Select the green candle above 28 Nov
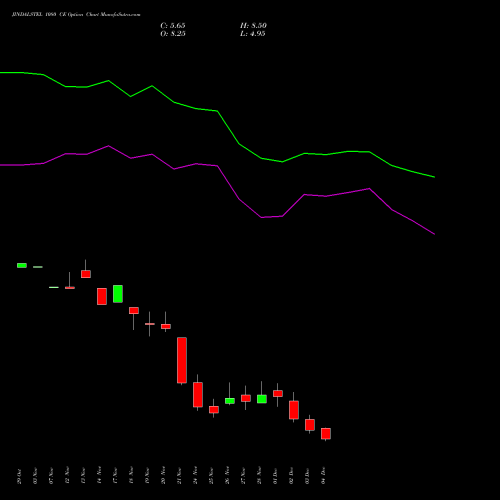Image resolution: width=500 pixels, height=500 pixels. (262, 399)
